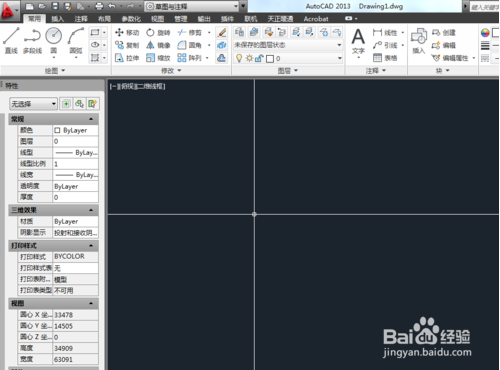The height and width of the screenshot is (370, 500).
Task: Click the Mirror (镜像) tool
Action: [x=158, y=45]
